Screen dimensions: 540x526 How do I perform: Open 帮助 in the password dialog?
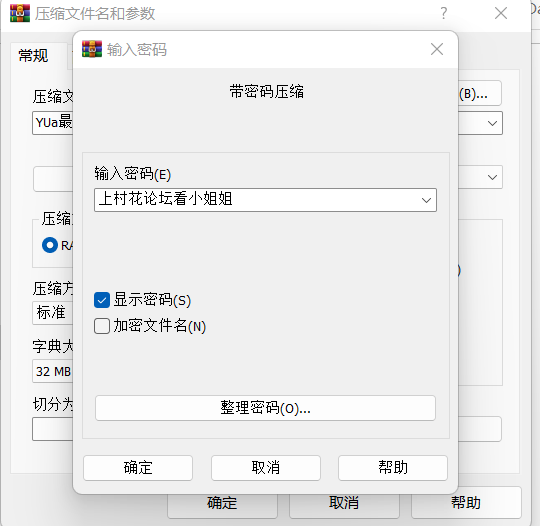pos(393,468)
